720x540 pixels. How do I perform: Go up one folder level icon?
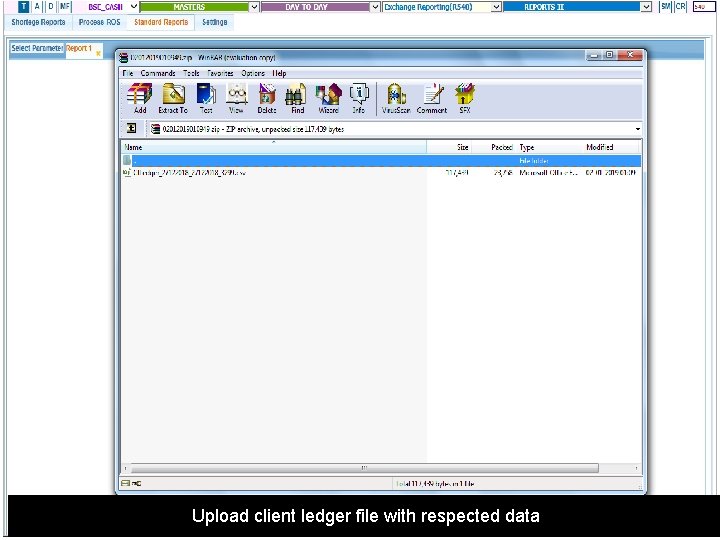(x=131, y=129)
